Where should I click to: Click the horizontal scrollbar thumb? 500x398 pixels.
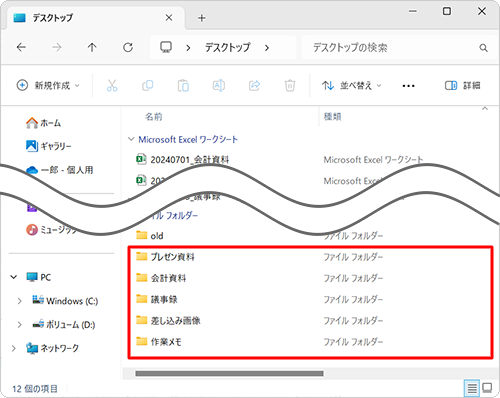point(229,373)
